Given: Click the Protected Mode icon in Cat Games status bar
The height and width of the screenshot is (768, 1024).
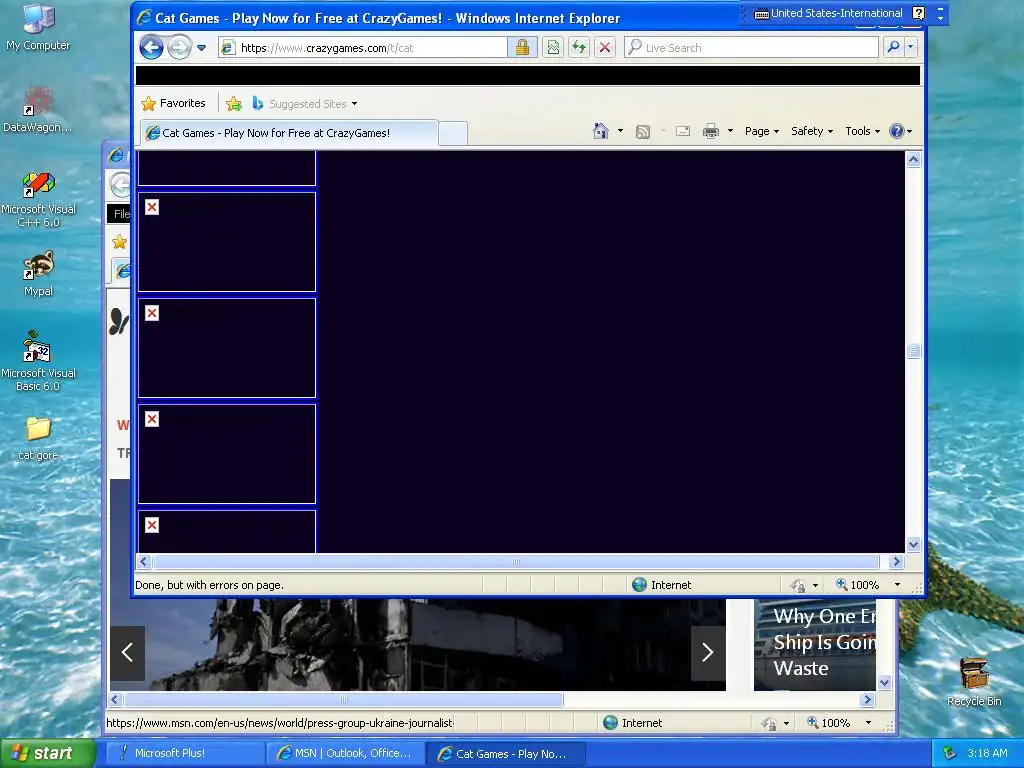Looking at the screenshot, I should click(798, 585).
